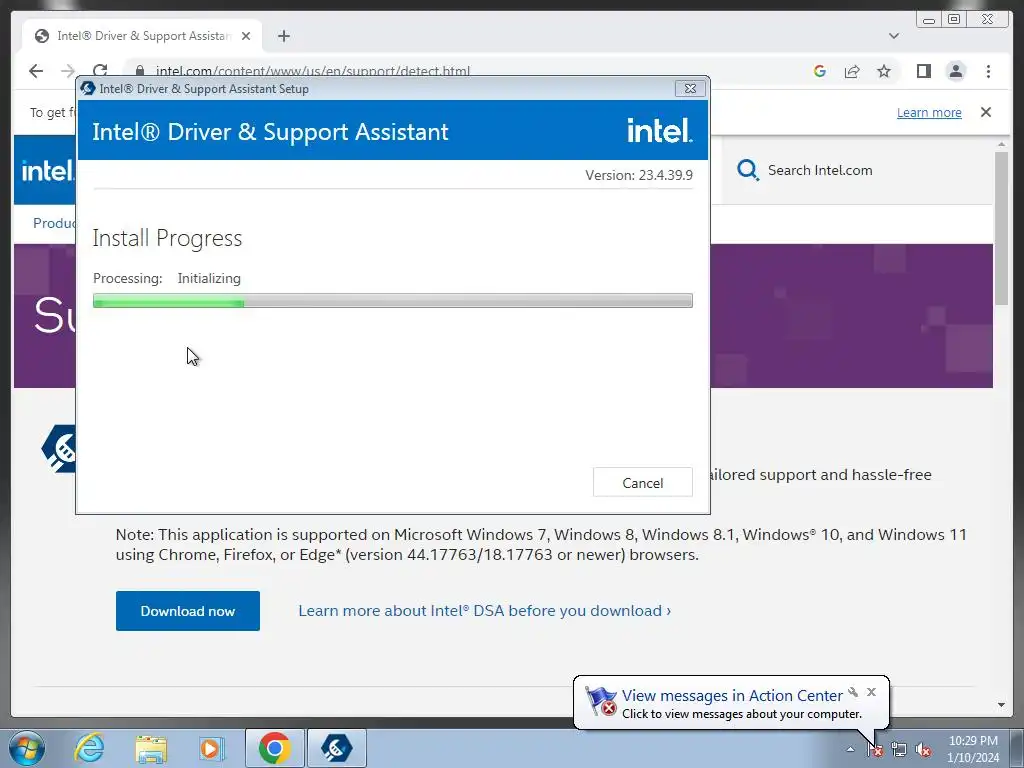Screen dimensions: 1024x768
Task: Click the Search Intel.com magnifier icon
Action: 748,170
